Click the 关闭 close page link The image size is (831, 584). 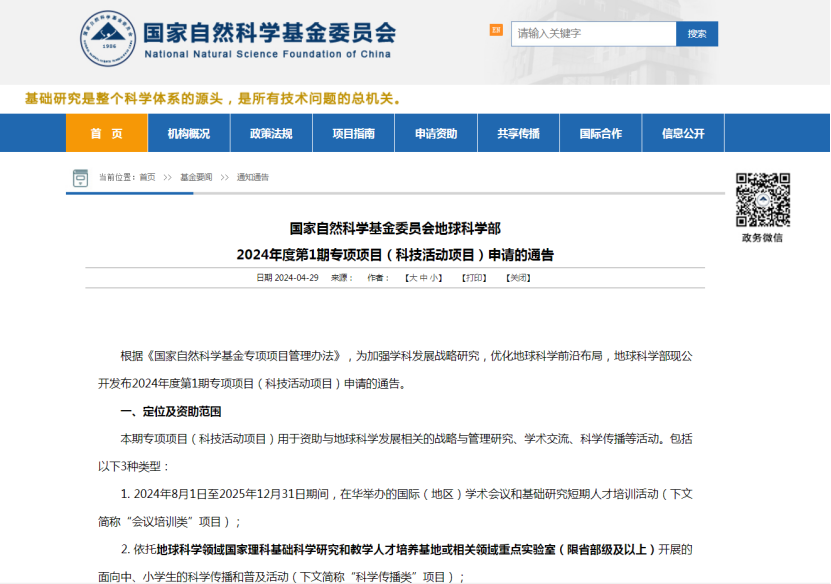pos(518,277)
